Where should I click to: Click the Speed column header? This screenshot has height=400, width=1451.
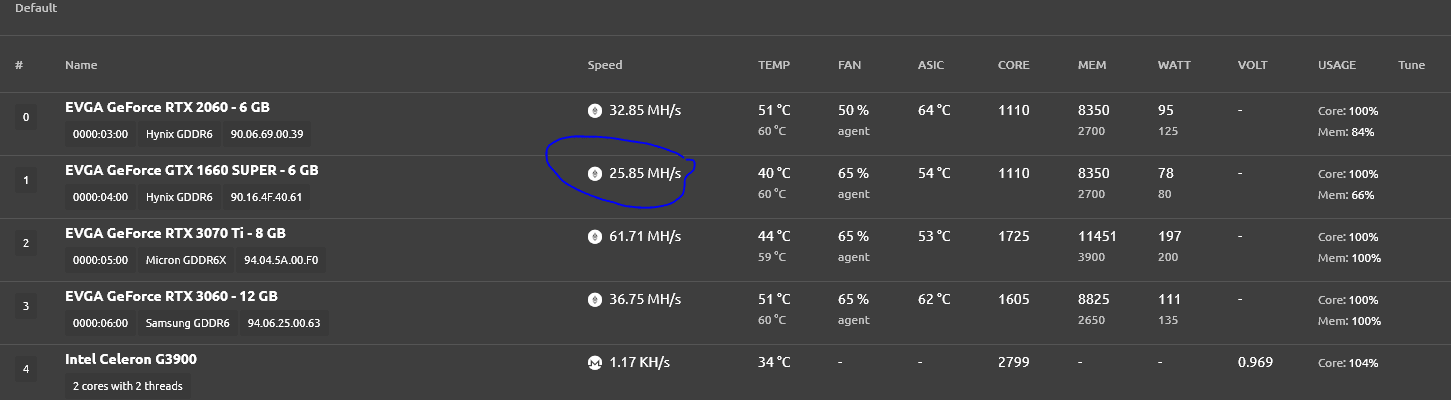604,65
